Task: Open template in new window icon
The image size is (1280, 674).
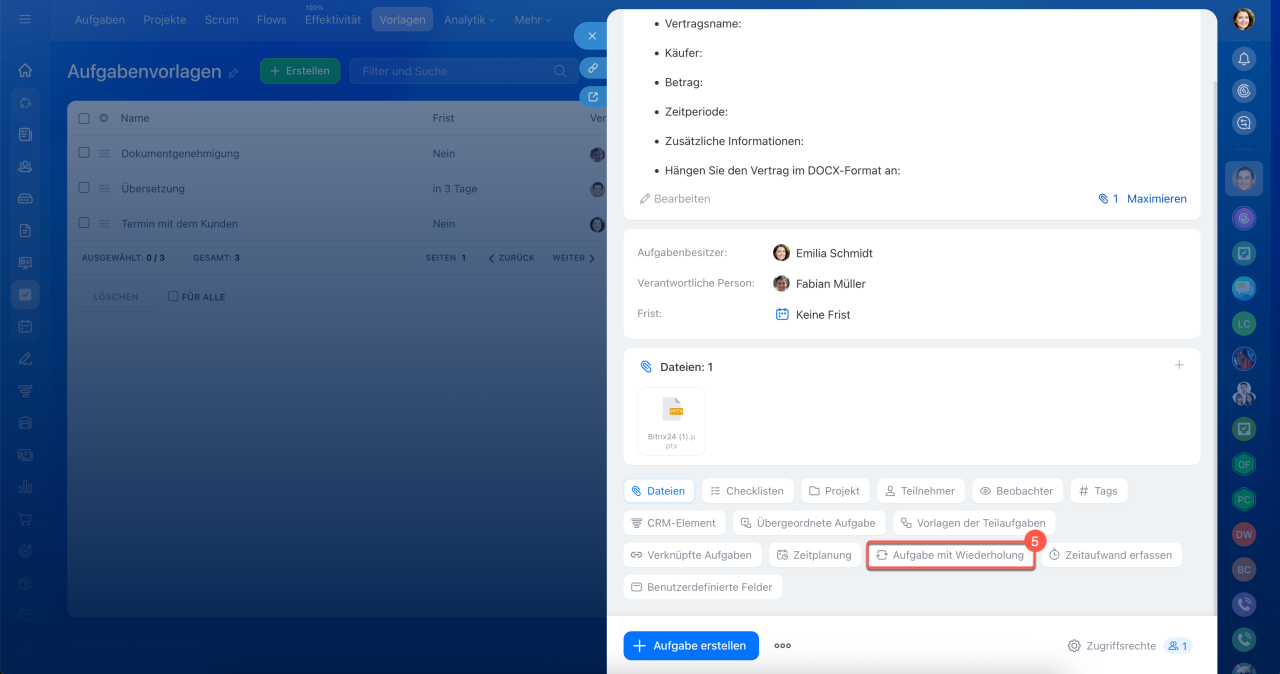Action: tap(593, 97)
